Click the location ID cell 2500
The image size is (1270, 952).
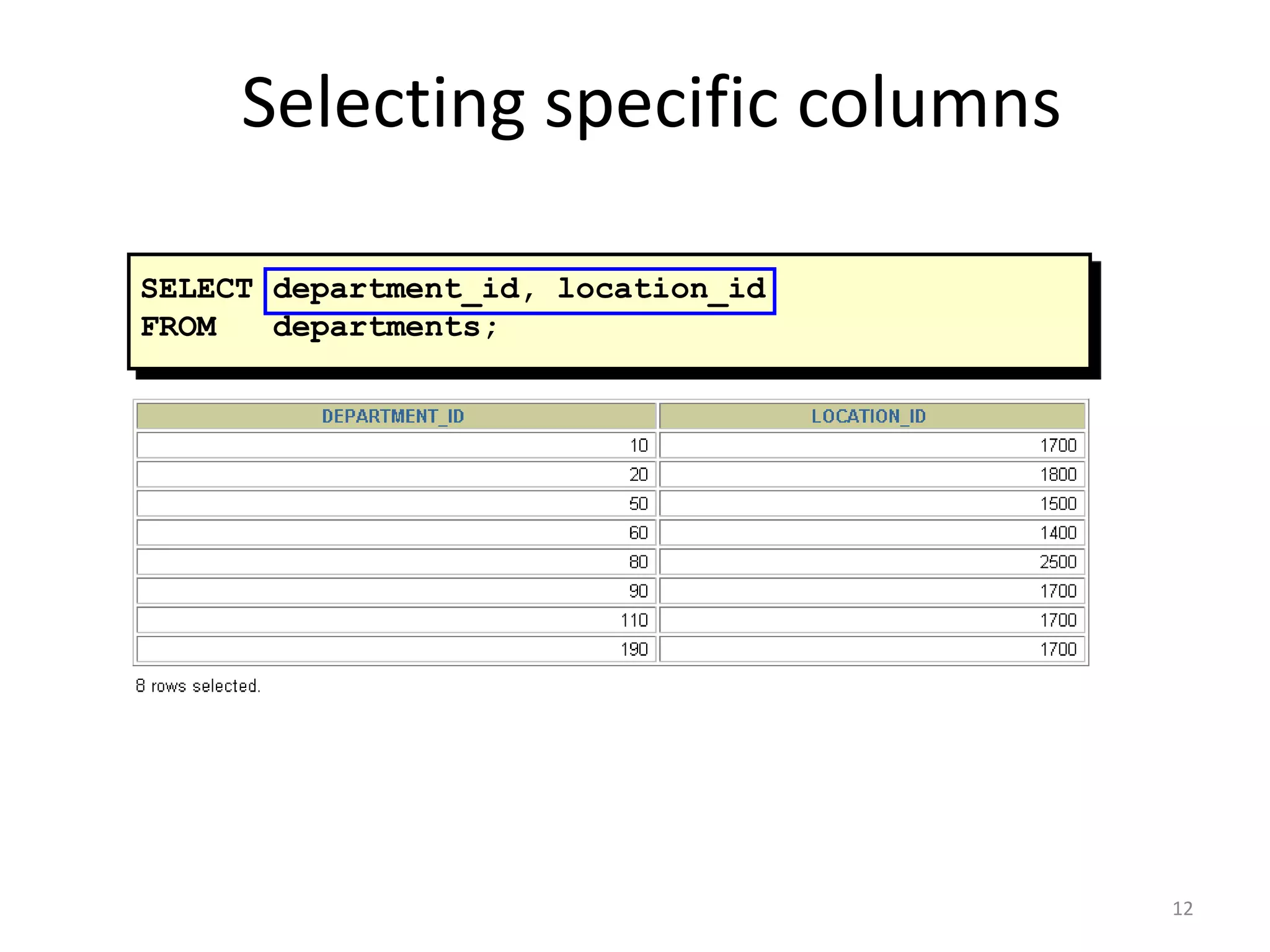[x=872, y=562]
